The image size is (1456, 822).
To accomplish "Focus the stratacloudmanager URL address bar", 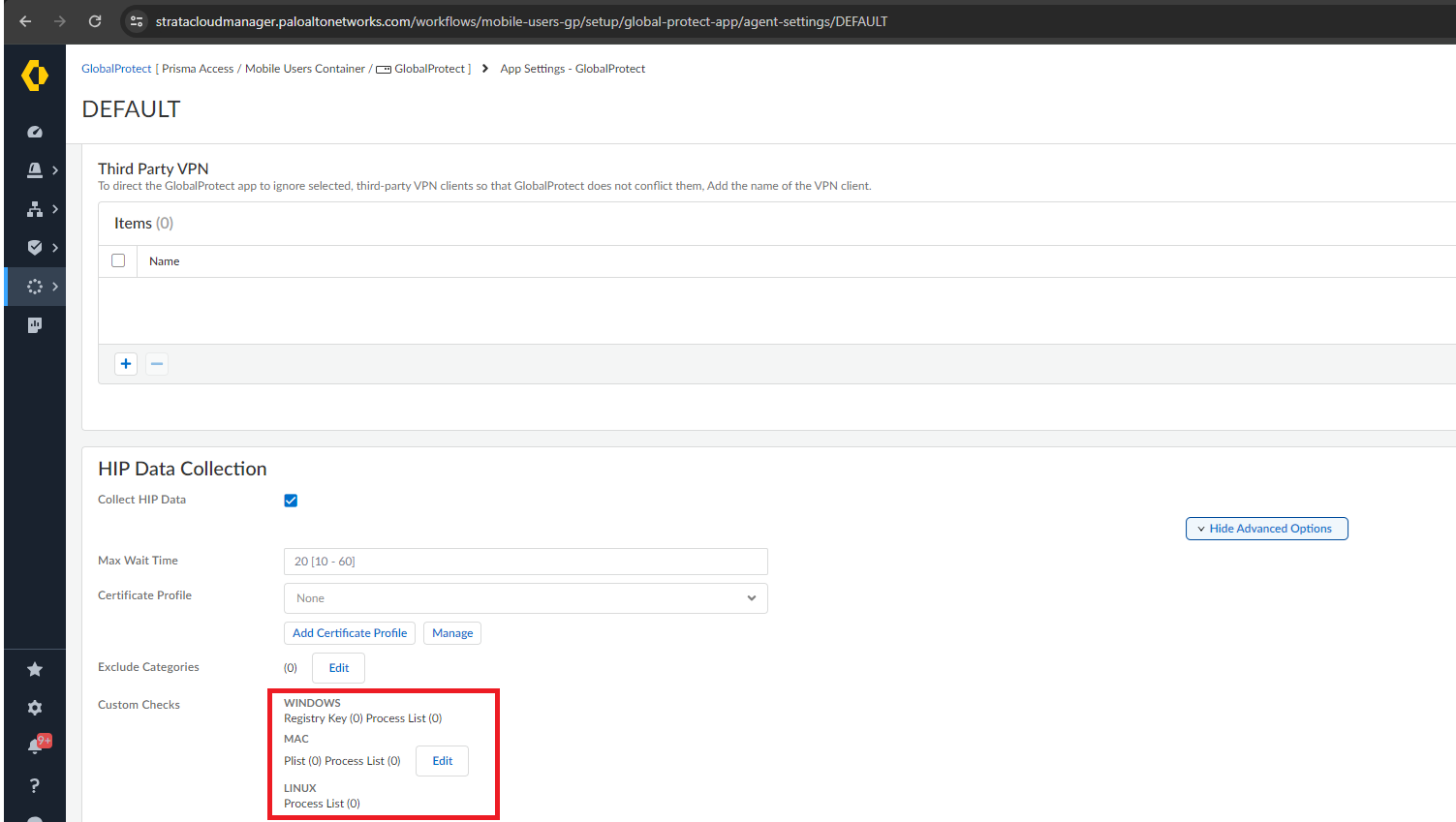I will coord(521,21).
